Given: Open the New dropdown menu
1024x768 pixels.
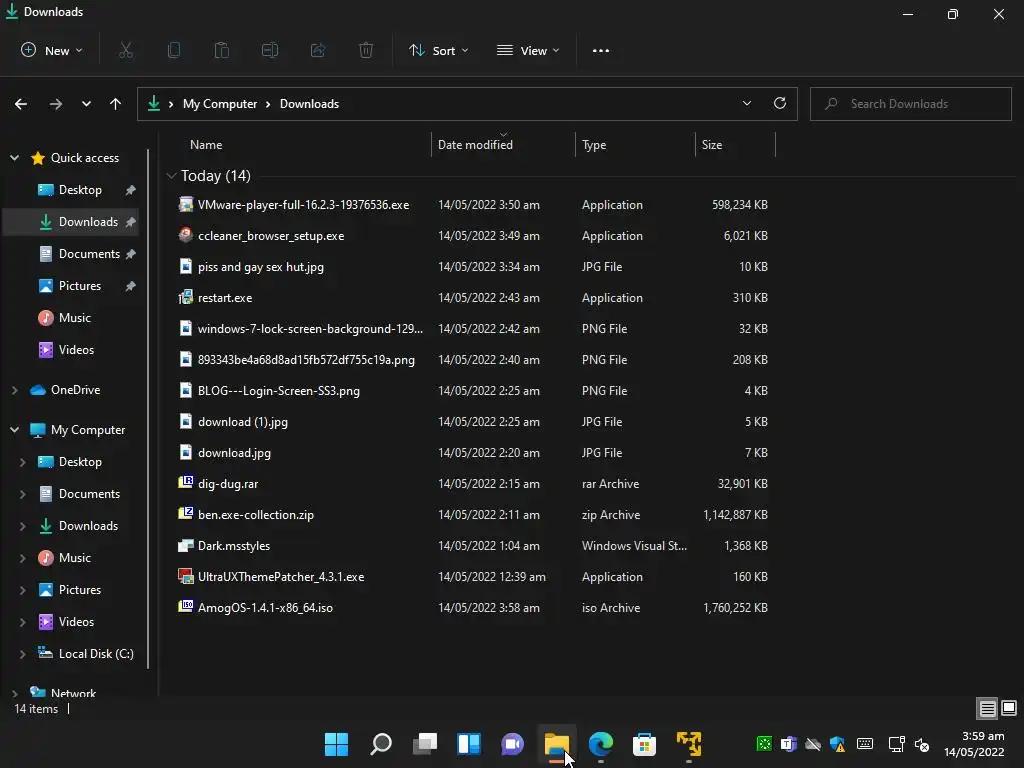Looking at the screenshot, I should (x=52, y=50).
